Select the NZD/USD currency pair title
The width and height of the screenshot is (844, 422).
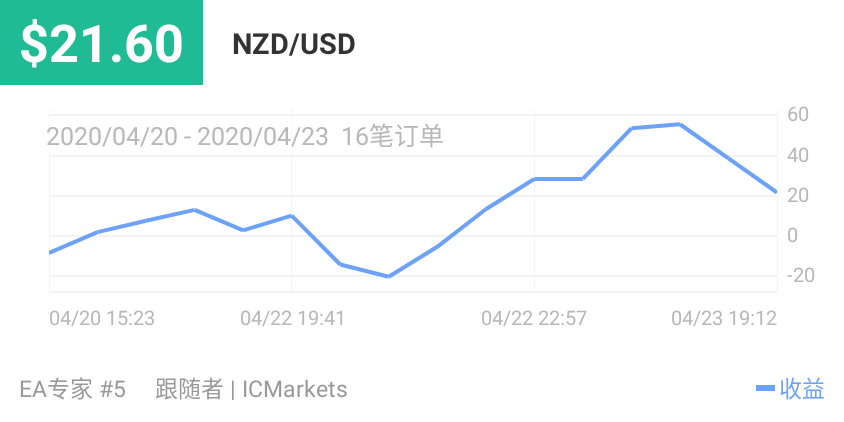[293, 45]
